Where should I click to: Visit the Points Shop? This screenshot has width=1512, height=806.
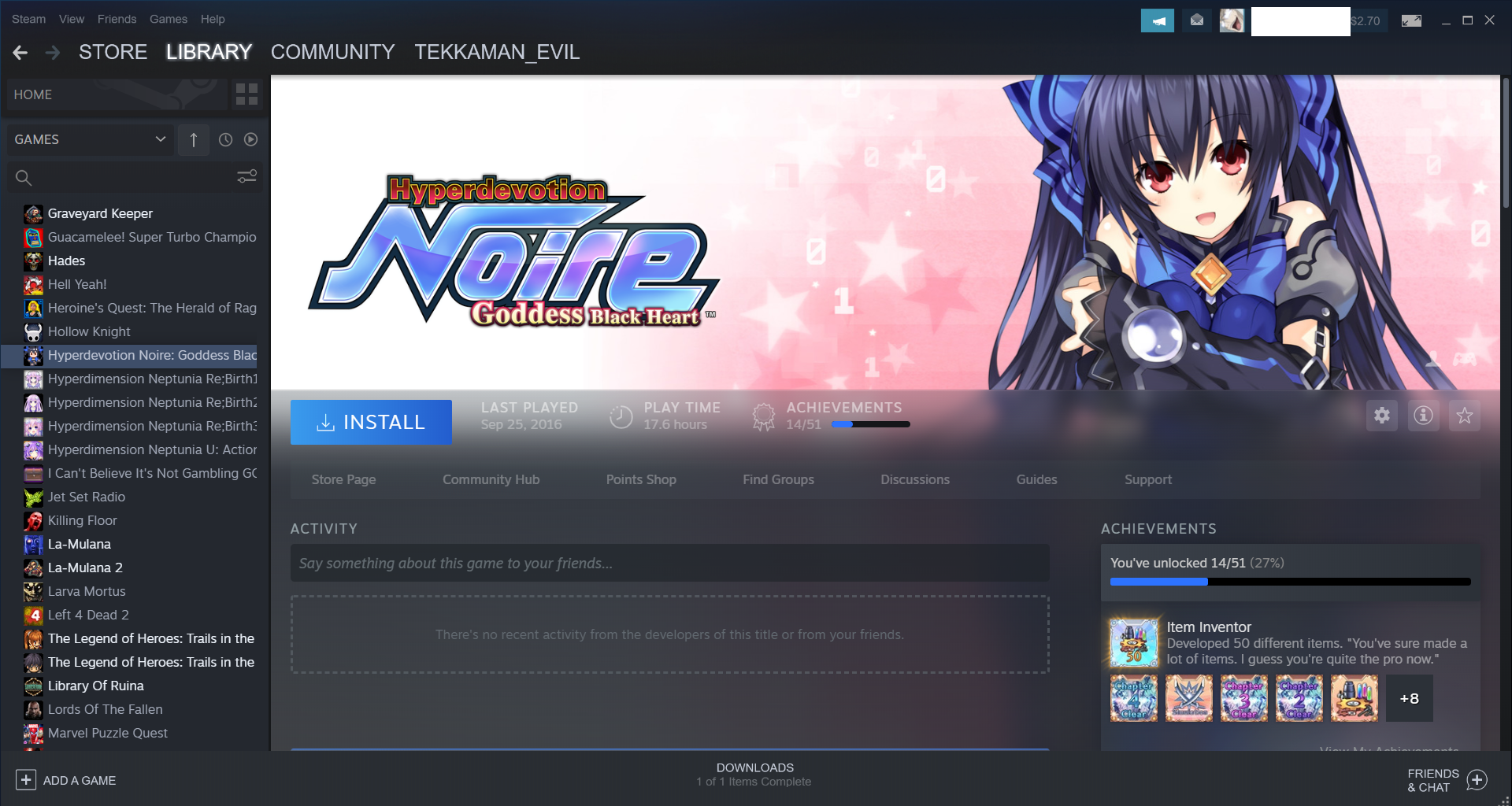tap(641, 479)
